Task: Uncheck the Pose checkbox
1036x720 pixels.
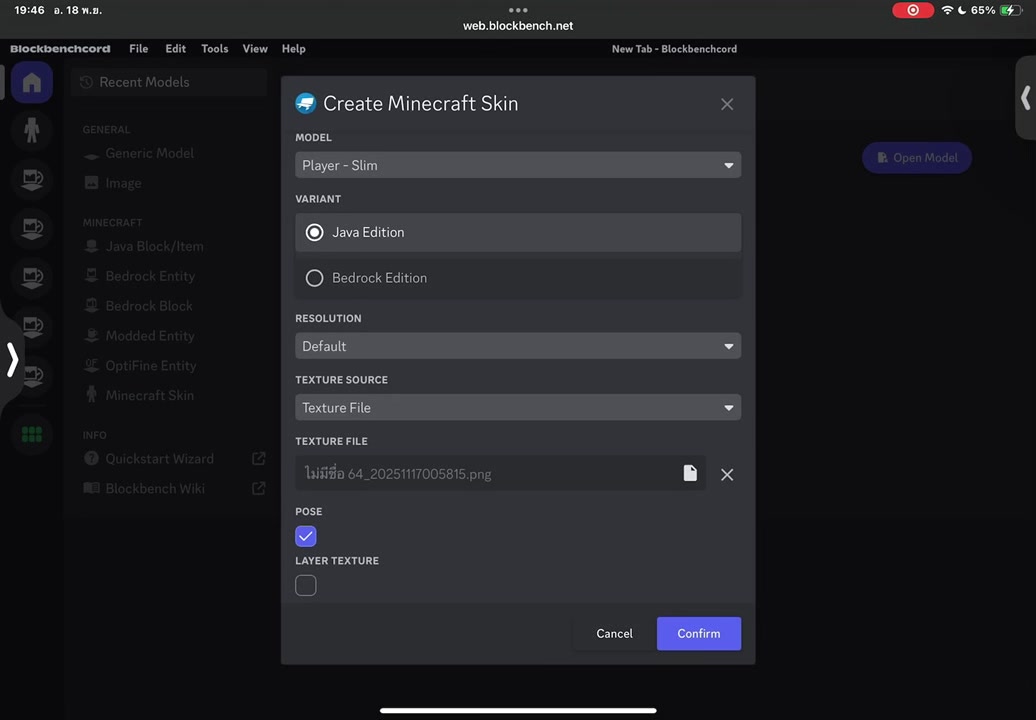Action: coord(306,536)
